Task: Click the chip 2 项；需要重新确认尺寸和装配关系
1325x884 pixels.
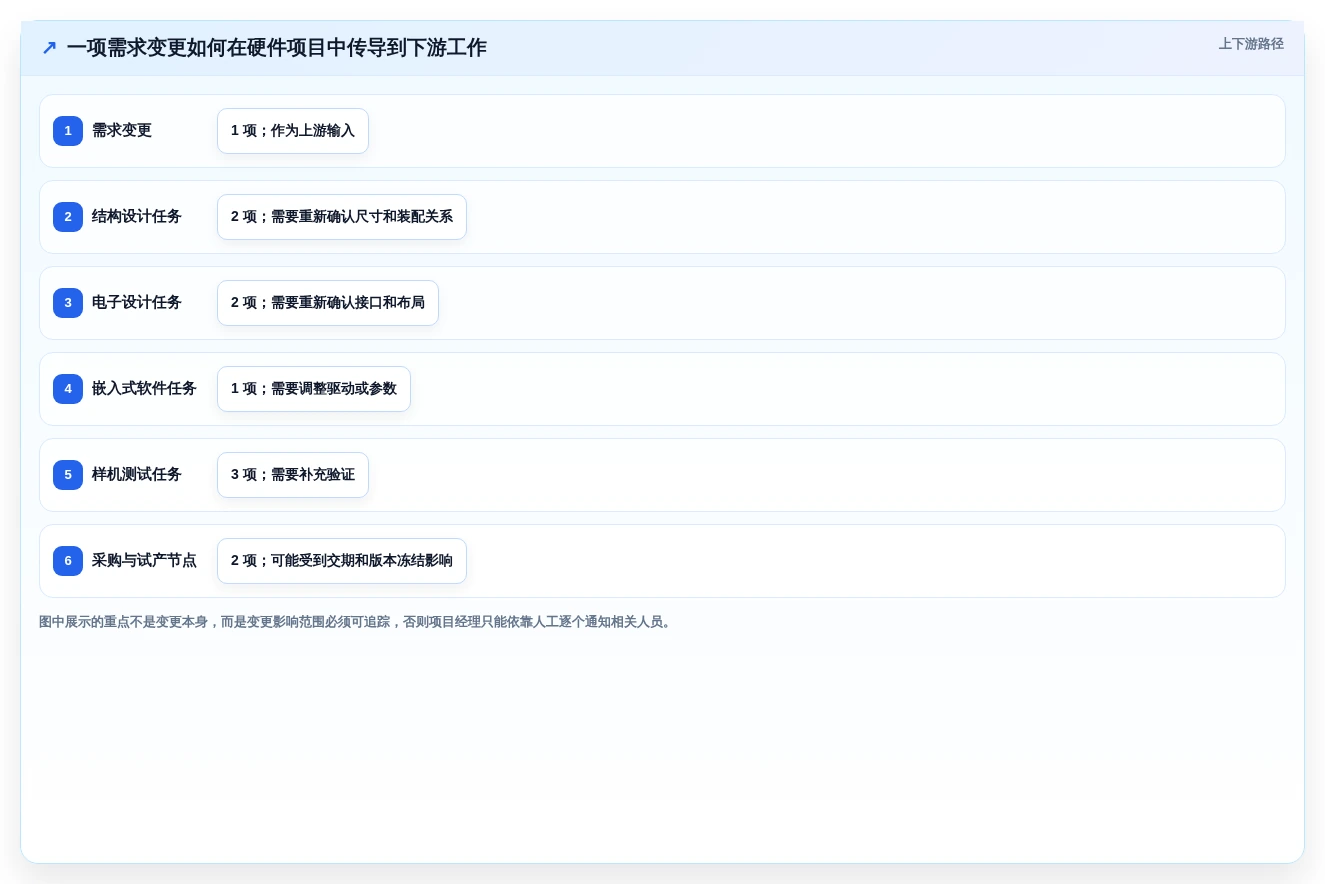Action: (x=342, y=217)
